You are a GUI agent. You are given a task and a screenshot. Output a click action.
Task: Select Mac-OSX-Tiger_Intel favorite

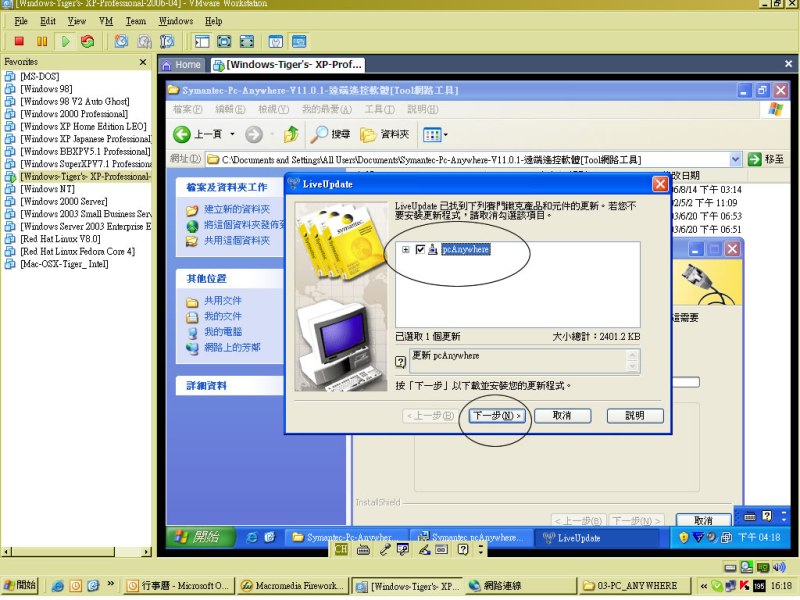coord(64,264)
